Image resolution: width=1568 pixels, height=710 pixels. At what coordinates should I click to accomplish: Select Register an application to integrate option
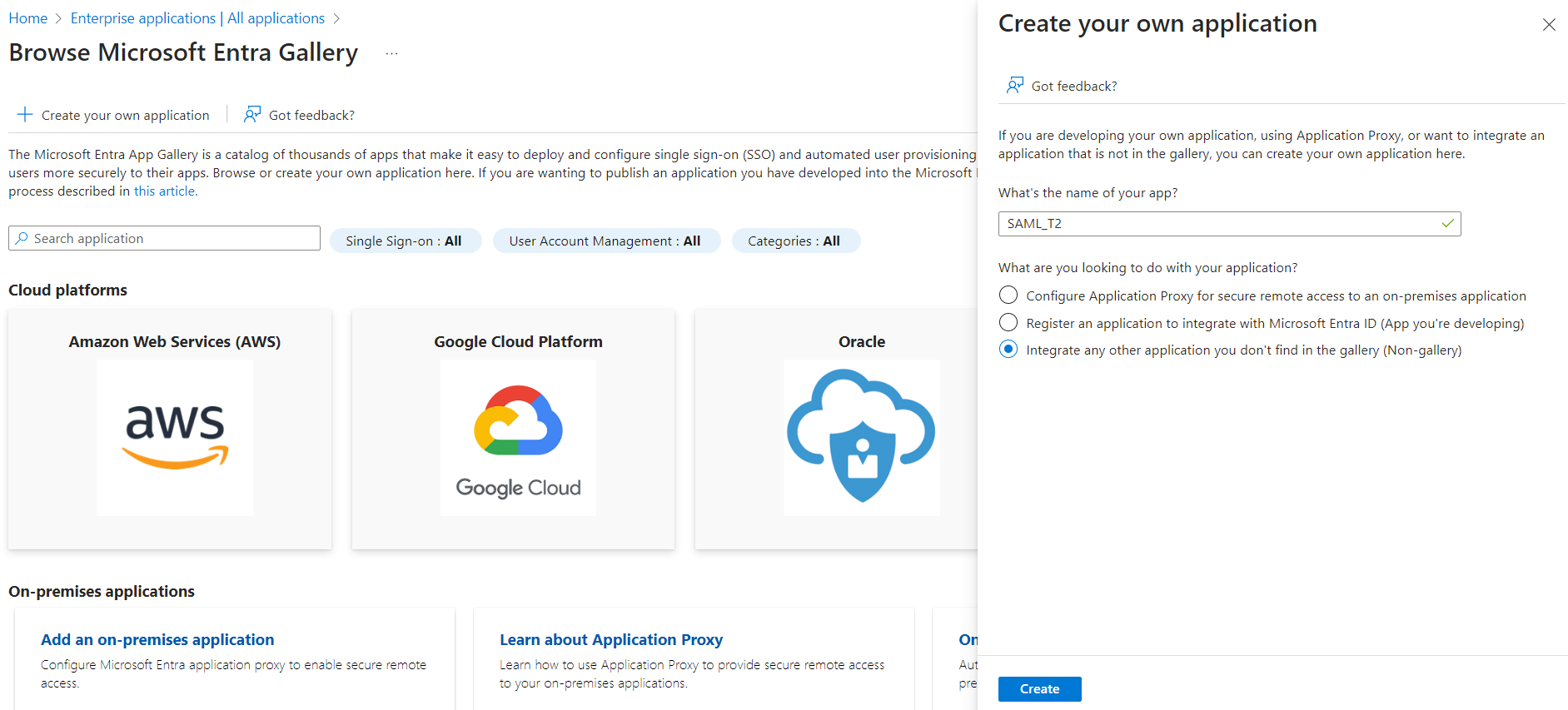1008,323
